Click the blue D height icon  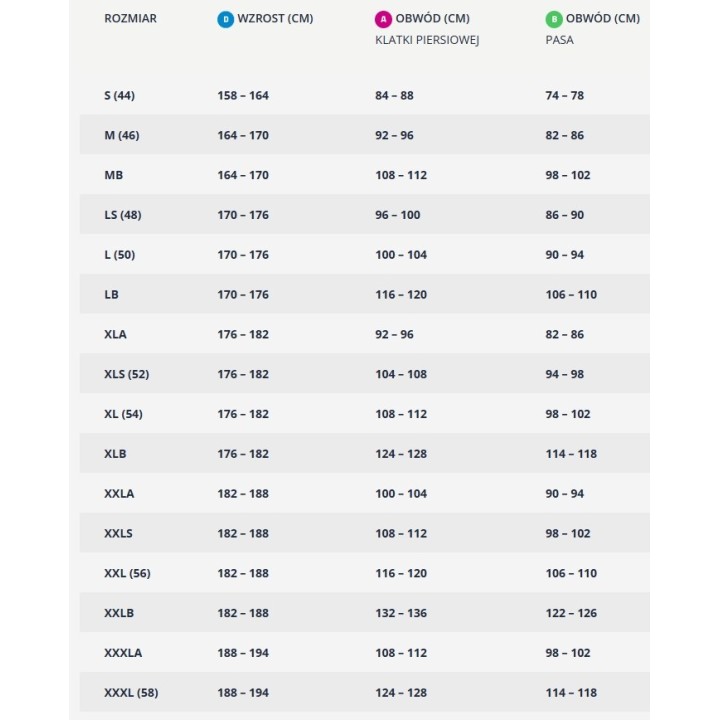tap(225, 19)
